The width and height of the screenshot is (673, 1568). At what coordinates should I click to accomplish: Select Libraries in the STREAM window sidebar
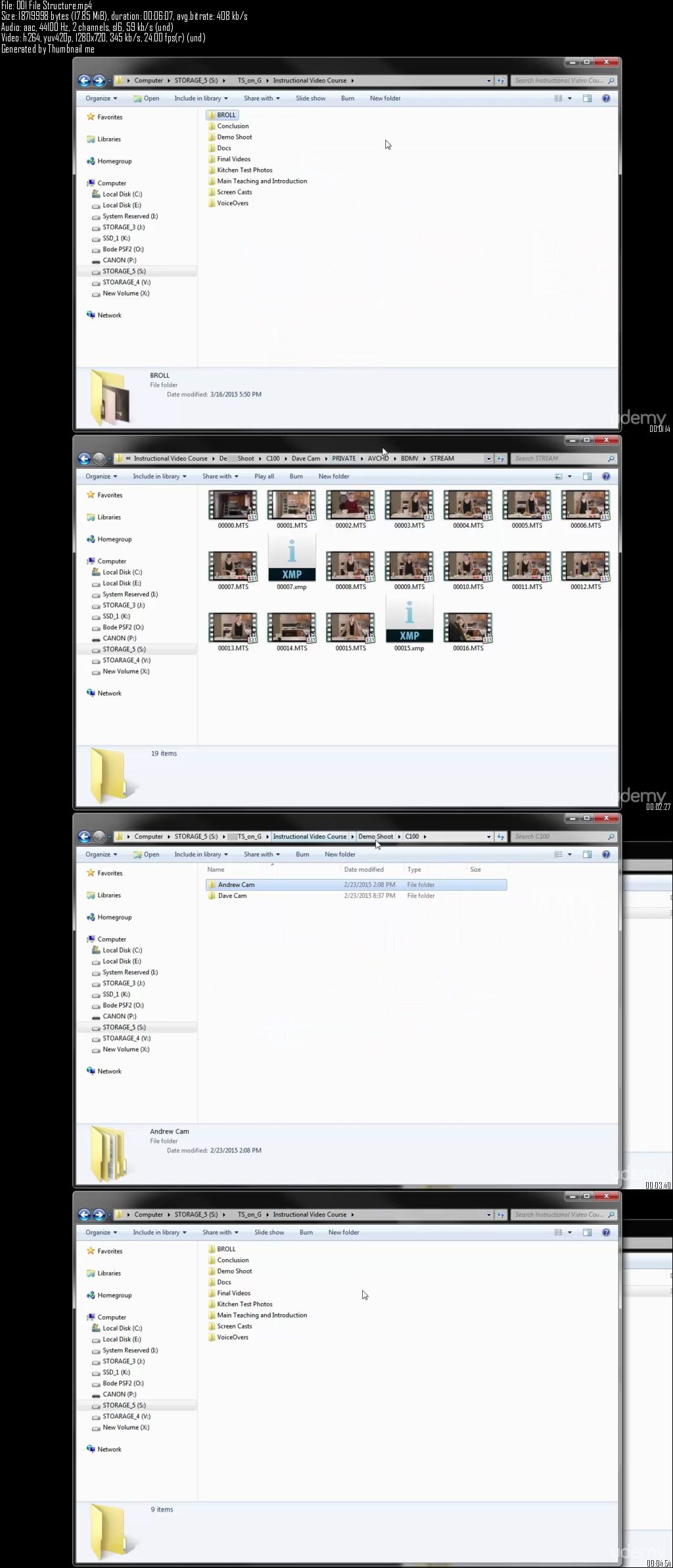point(104,517)
